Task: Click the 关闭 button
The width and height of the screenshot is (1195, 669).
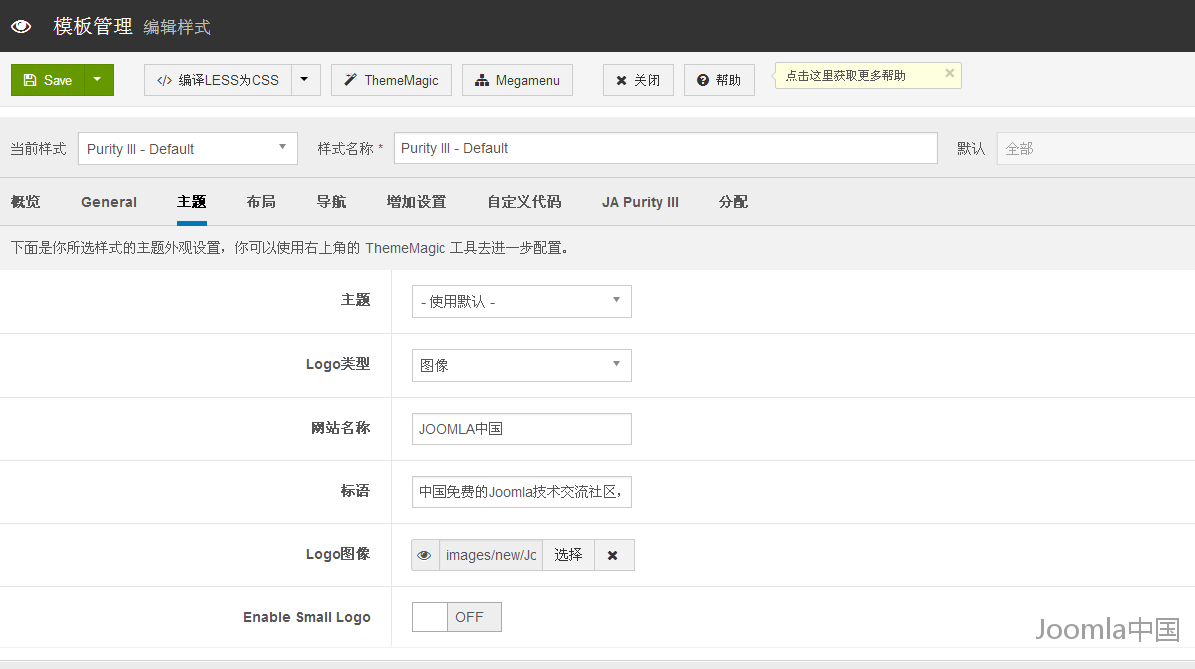Action: click(638, 80)
